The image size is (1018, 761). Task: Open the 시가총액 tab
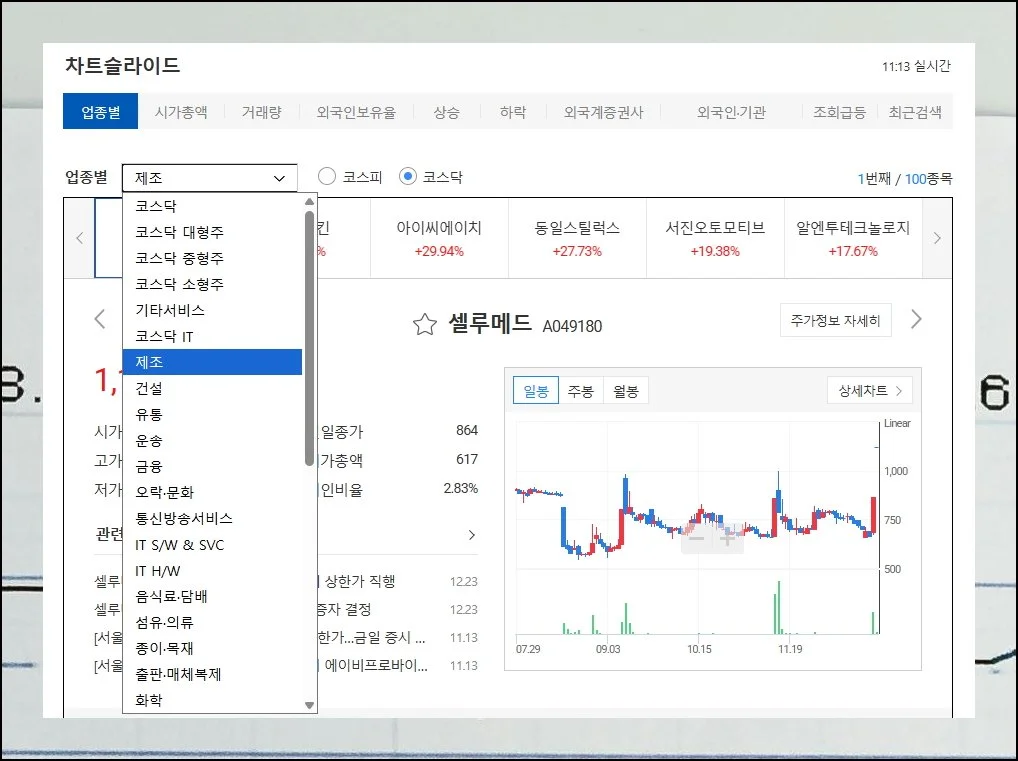(181, 113)
